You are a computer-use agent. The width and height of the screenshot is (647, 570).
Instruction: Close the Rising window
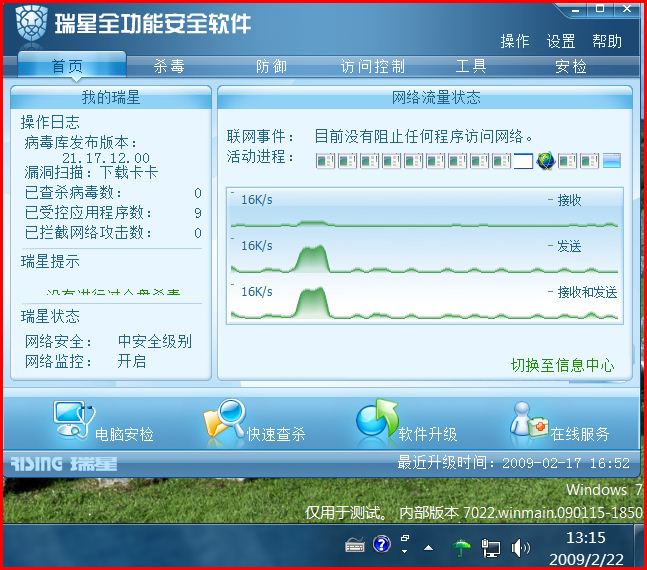coord(627,9)
